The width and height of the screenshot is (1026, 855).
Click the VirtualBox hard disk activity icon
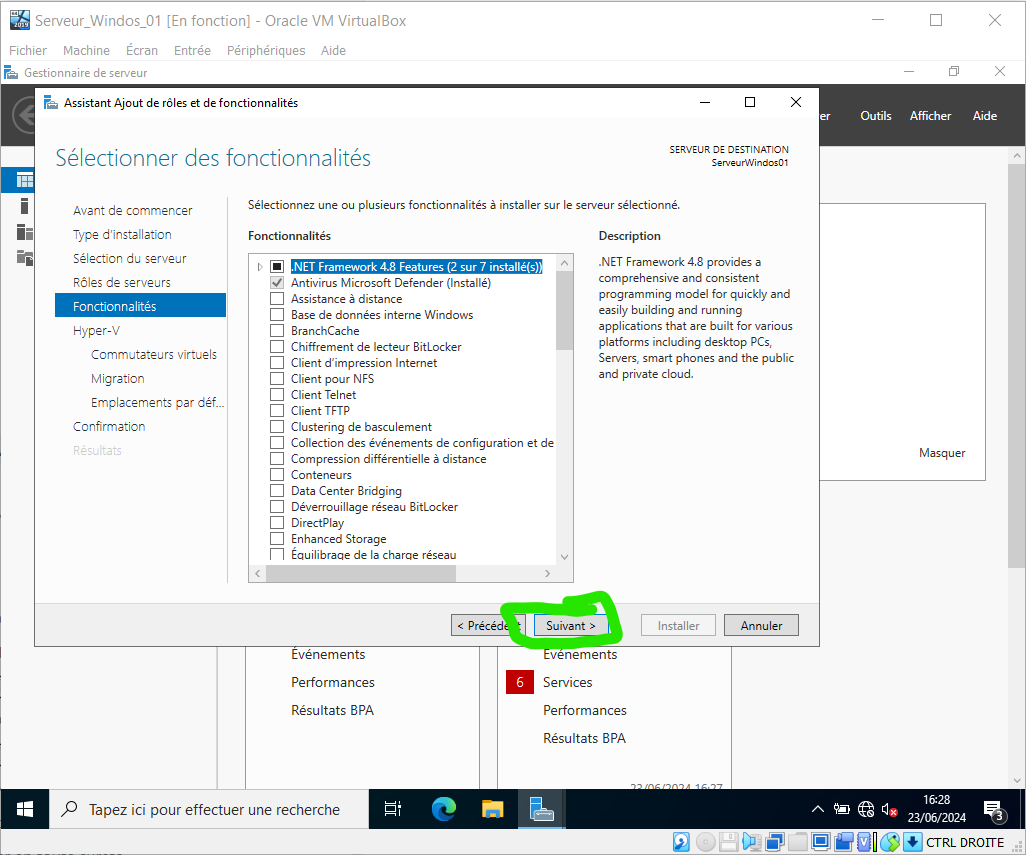[x=681, y=842]
